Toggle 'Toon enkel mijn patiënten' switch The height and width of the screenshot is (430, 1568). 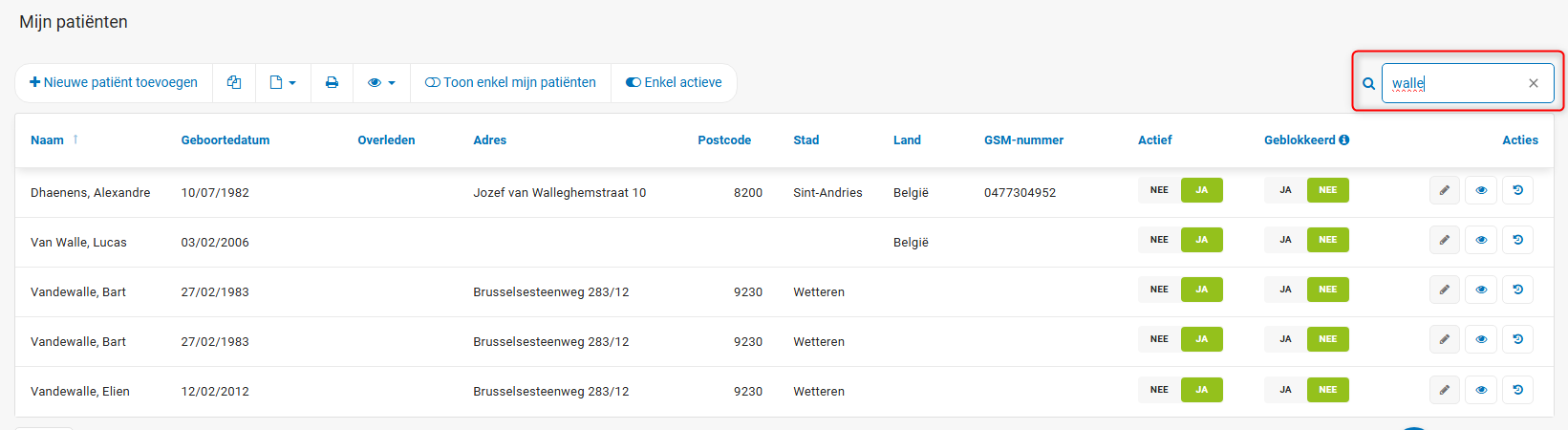510,83
